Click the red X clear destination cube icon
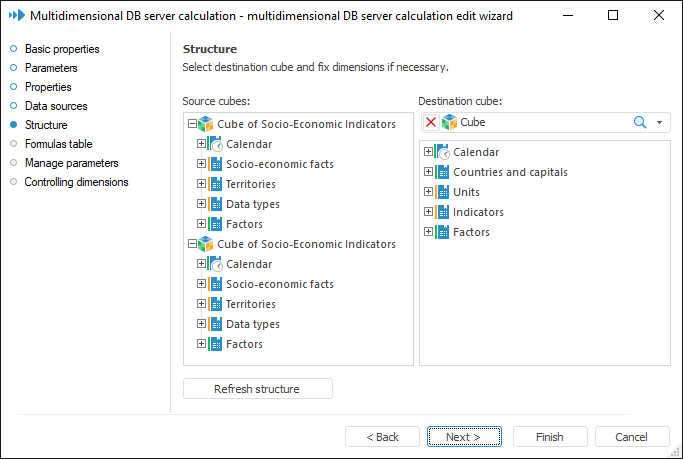The width and height of the screenshot is (683, 460). 431,122
